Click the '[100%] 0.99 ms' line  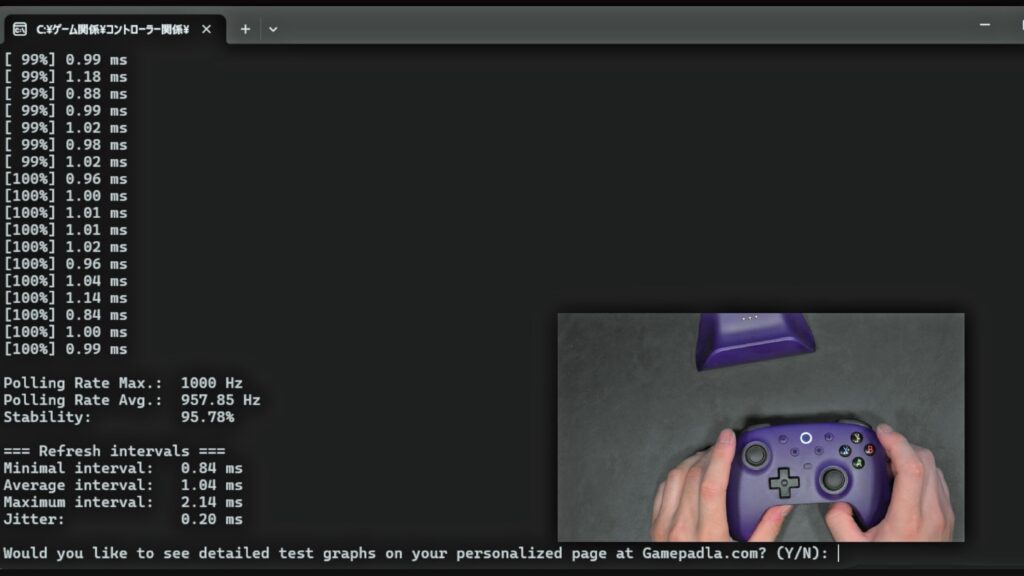coord(65,349)
